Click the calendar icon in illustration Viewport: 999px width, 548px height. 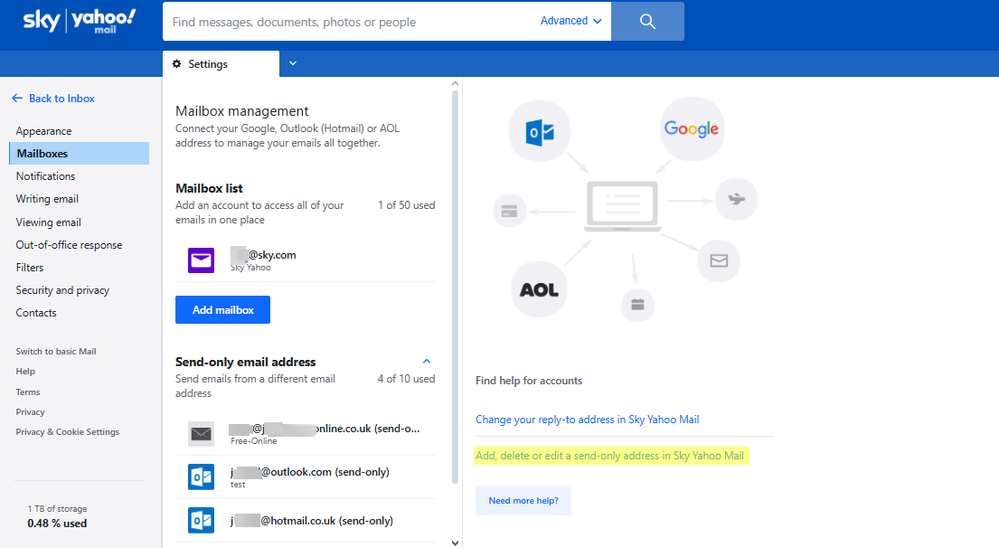pos(638,305)
